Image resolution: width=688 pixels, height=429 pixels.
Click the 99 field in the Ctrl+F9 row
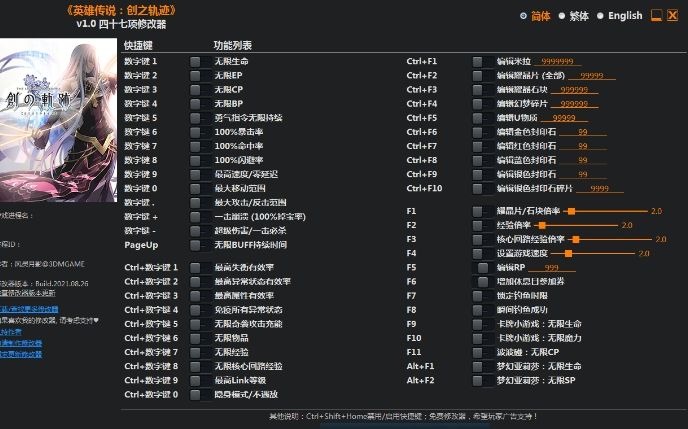pos(583,175)
